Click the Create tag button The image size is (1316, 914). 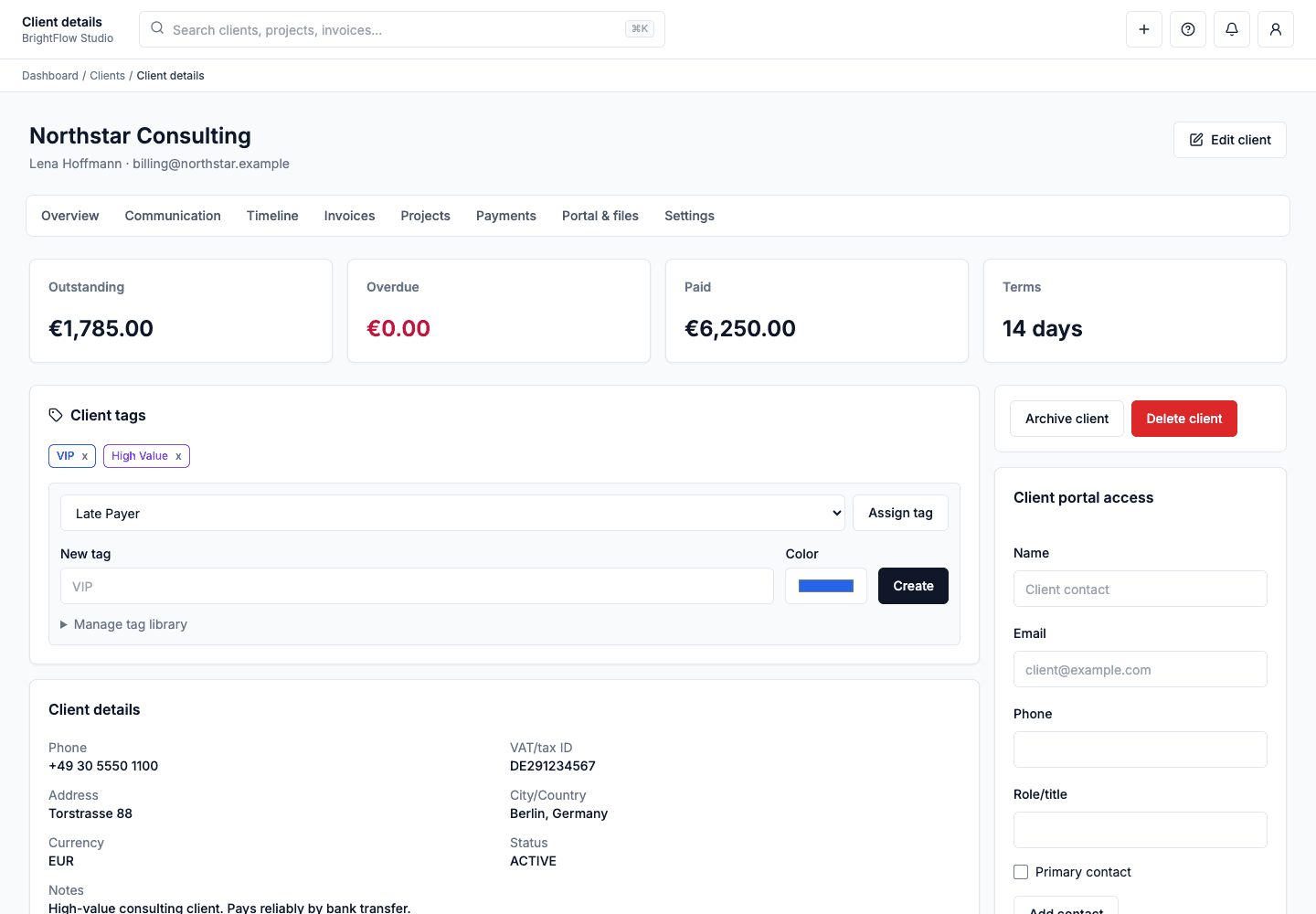pos(913,586)
